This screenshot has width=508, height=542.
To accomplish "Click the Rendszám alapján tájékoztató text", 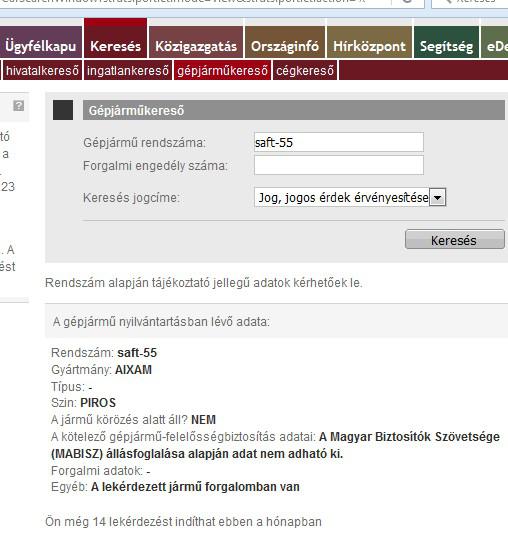I will 204,283.
